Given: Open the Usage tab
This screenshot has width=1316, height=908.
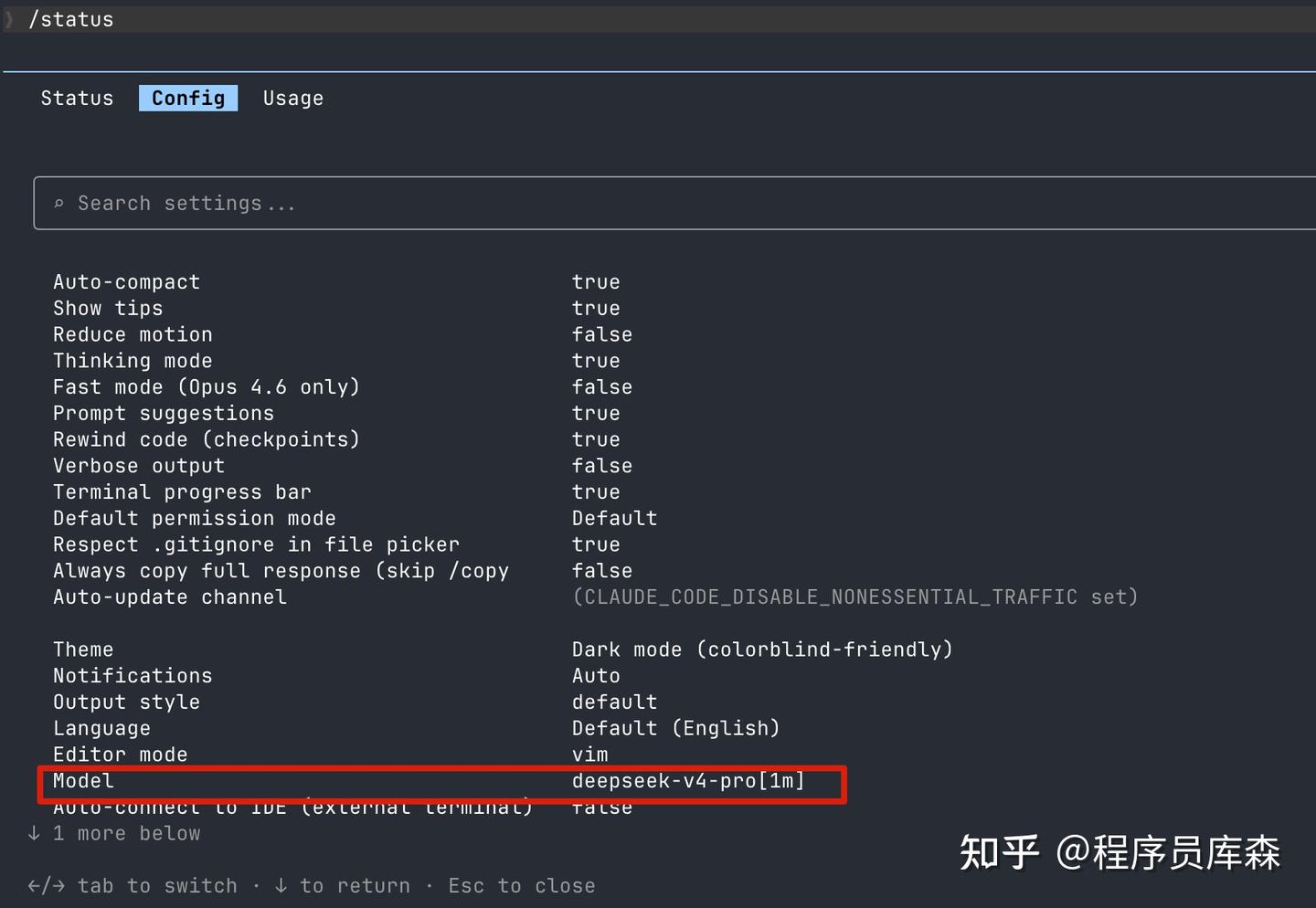Looking at the screenshot, I should pyautogui.click(x=293, y=98).
